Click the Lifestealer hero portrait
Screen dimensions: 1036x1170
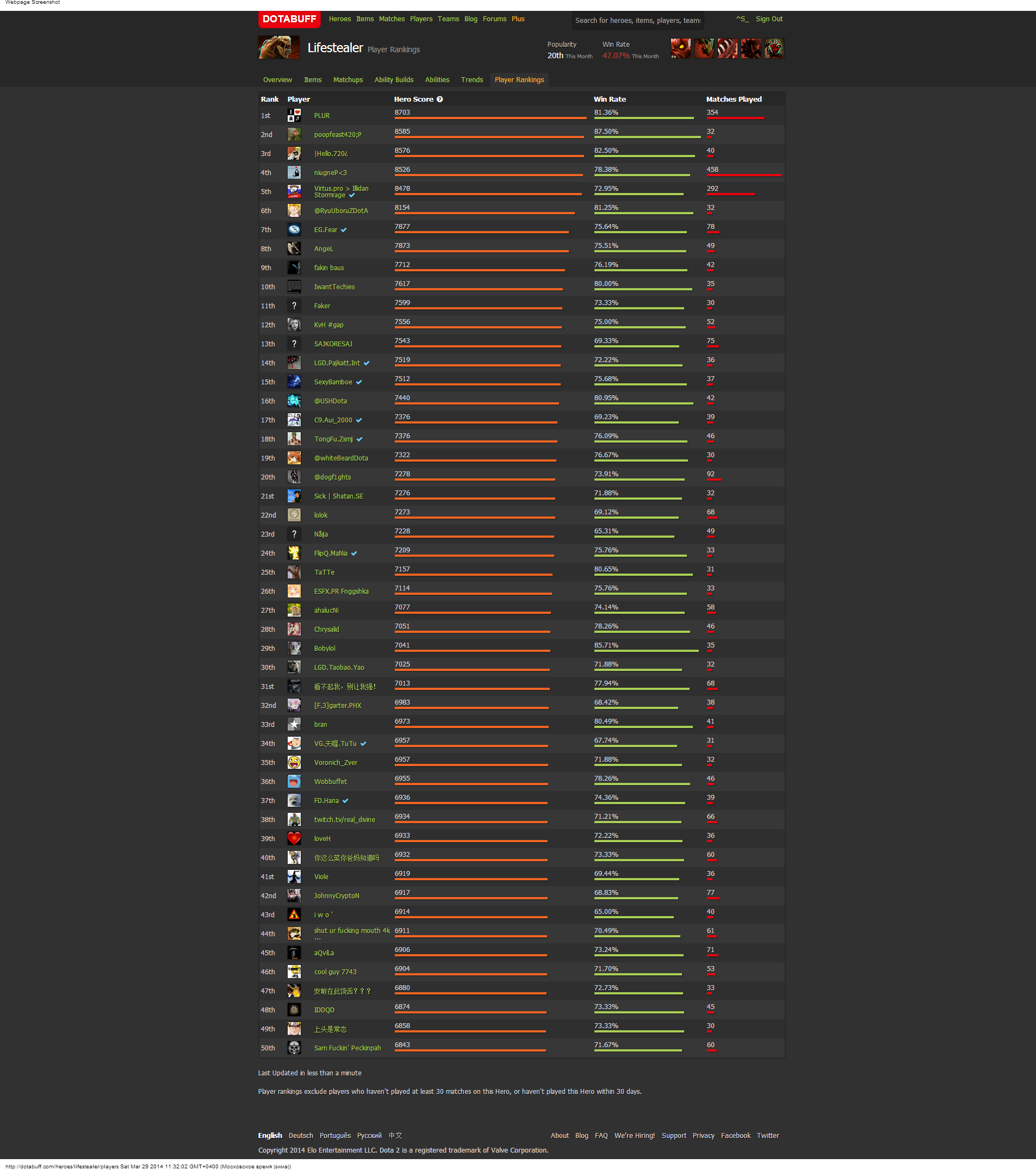point(278,47)
